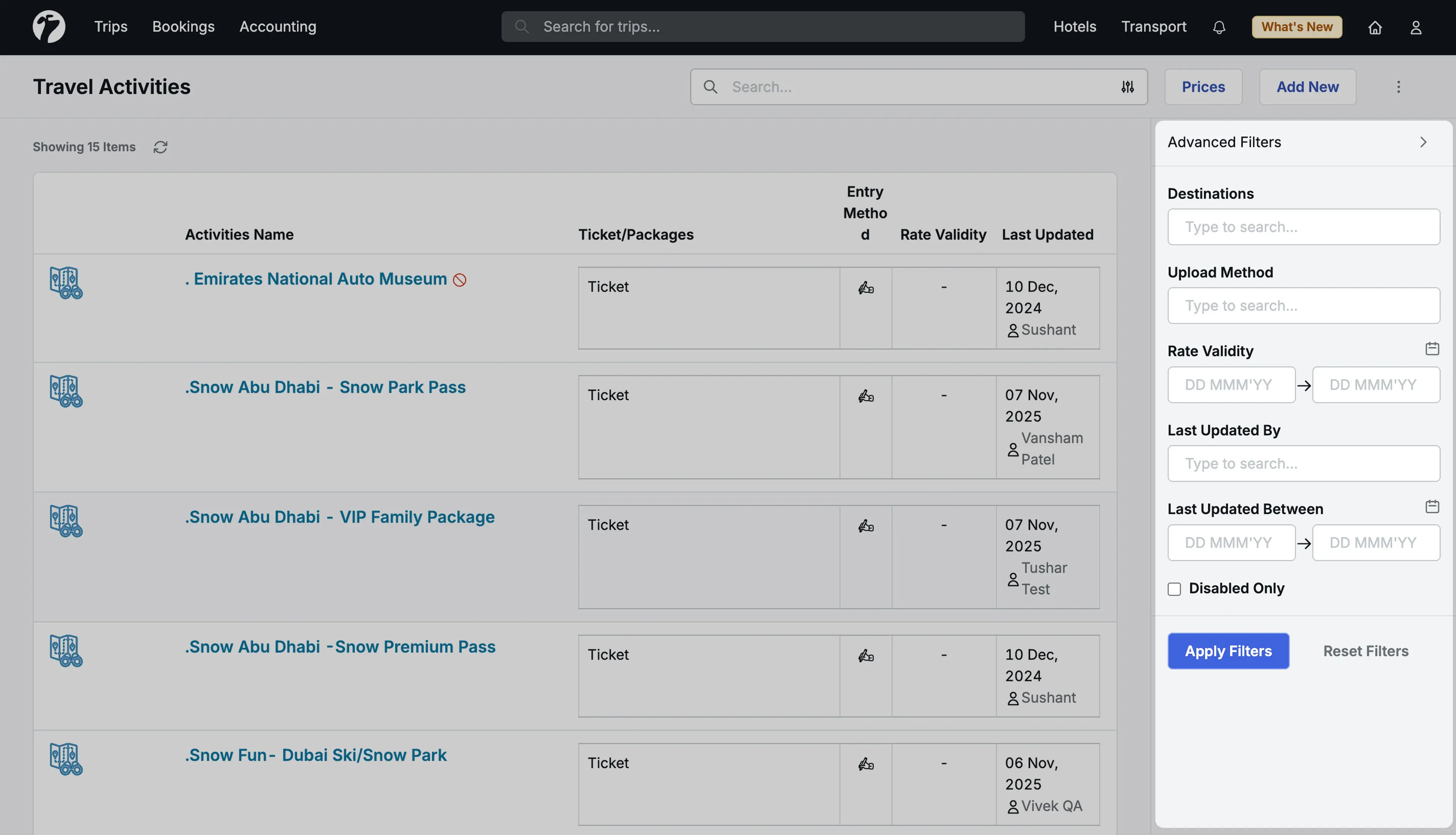Open the three-dot more options menu
Image resolution: width=1456 pixels, height=835 pixels.
tap(1398, 86)
